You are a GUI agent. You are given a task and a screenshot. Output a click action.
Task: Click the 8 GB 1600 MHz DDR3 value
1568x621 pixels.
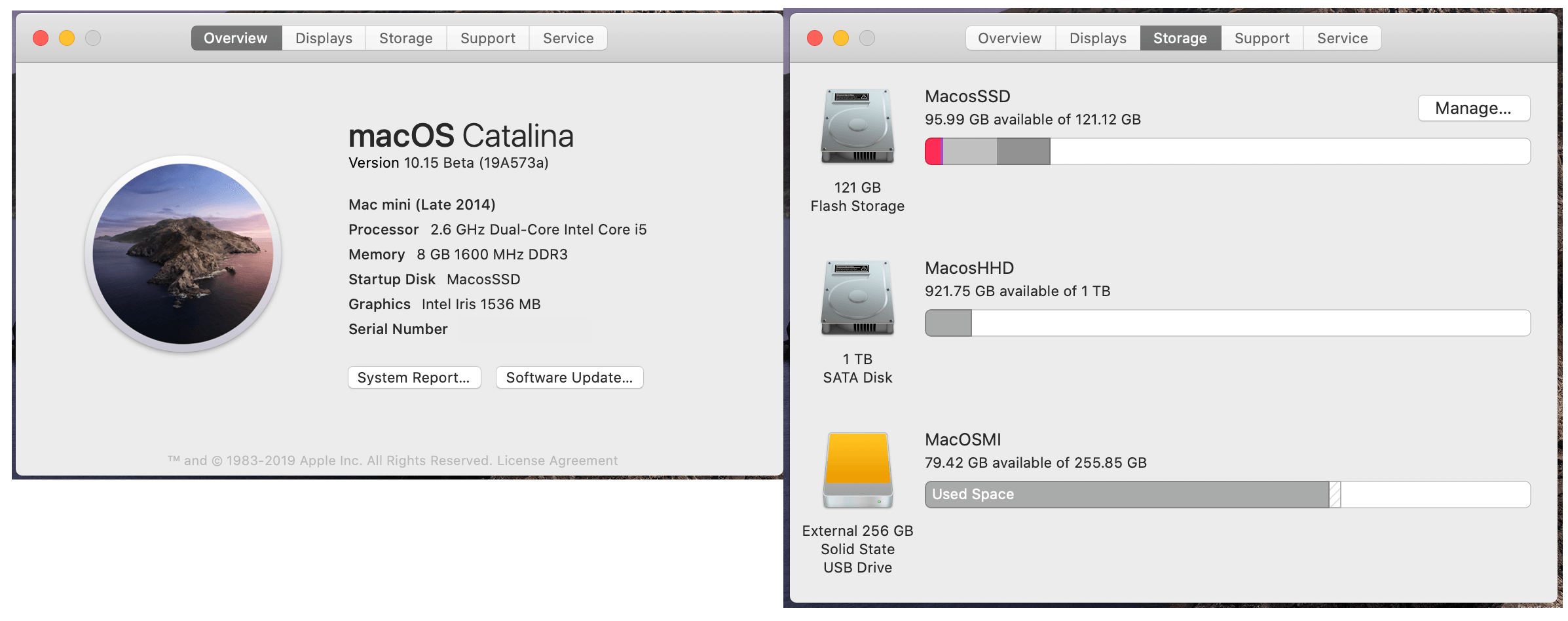(x=492, y=254)
